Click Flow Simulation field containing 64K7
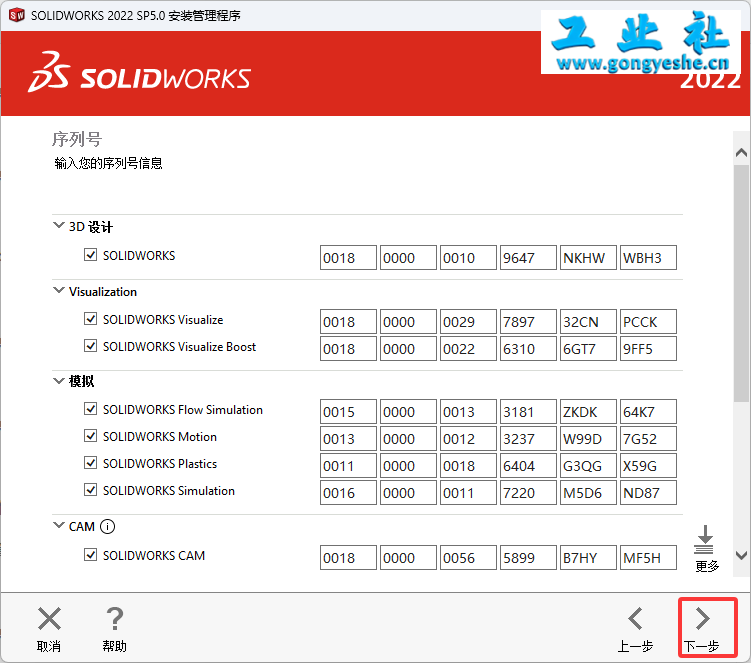This screenshot has height=663, width=751. pyautogui.click(x=648, y=412)
